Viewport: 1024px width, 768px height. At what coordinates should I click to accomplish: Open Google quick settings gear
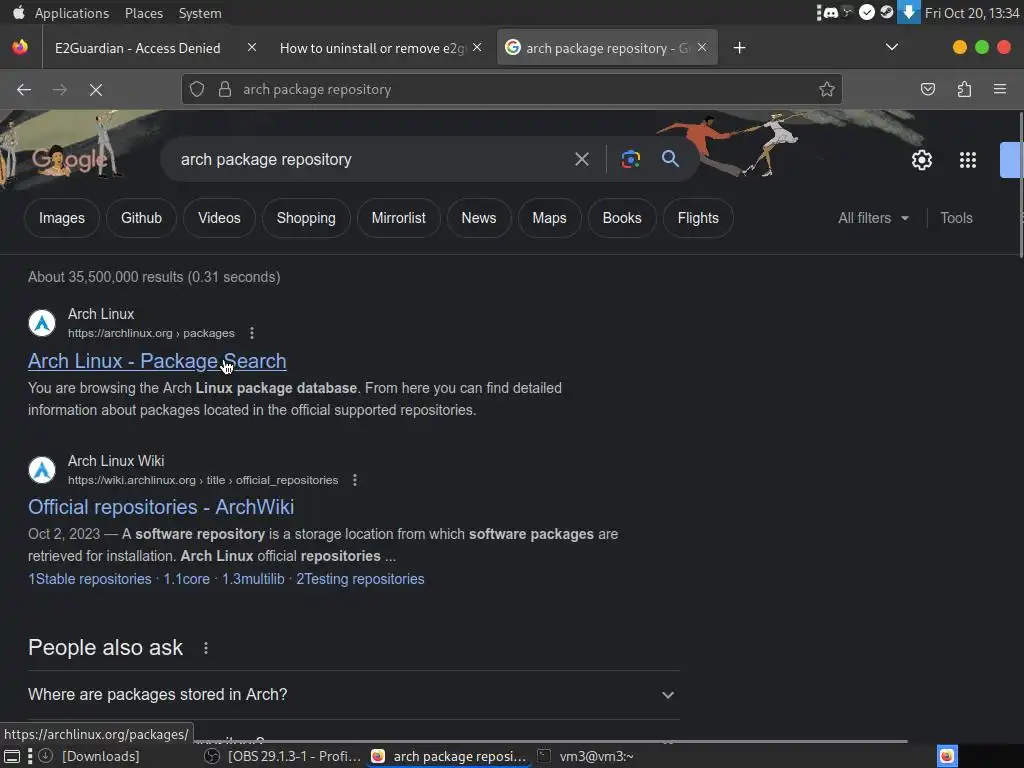[921, 160]
